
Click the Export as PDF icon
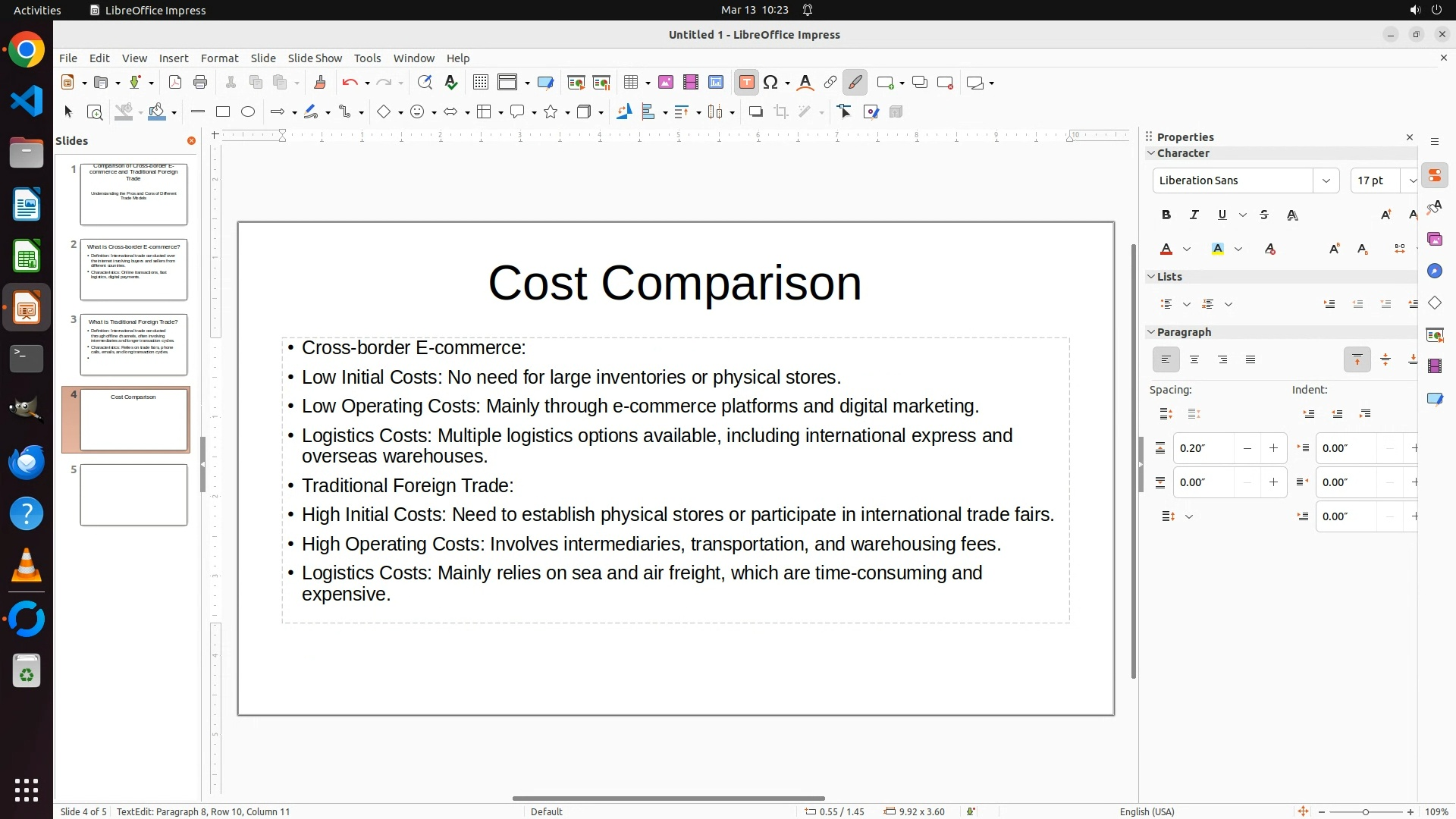(x=175, y=83)
